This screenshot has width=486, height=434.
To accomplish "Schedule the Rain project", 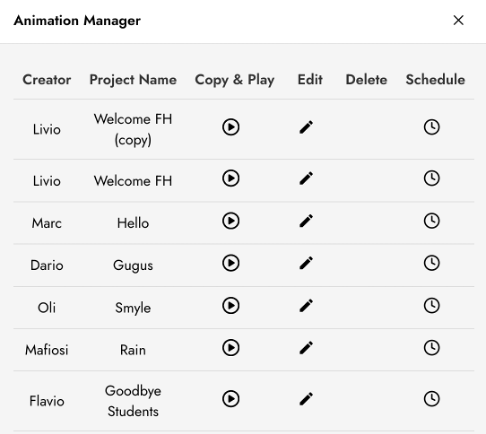I will coord(432,348).
